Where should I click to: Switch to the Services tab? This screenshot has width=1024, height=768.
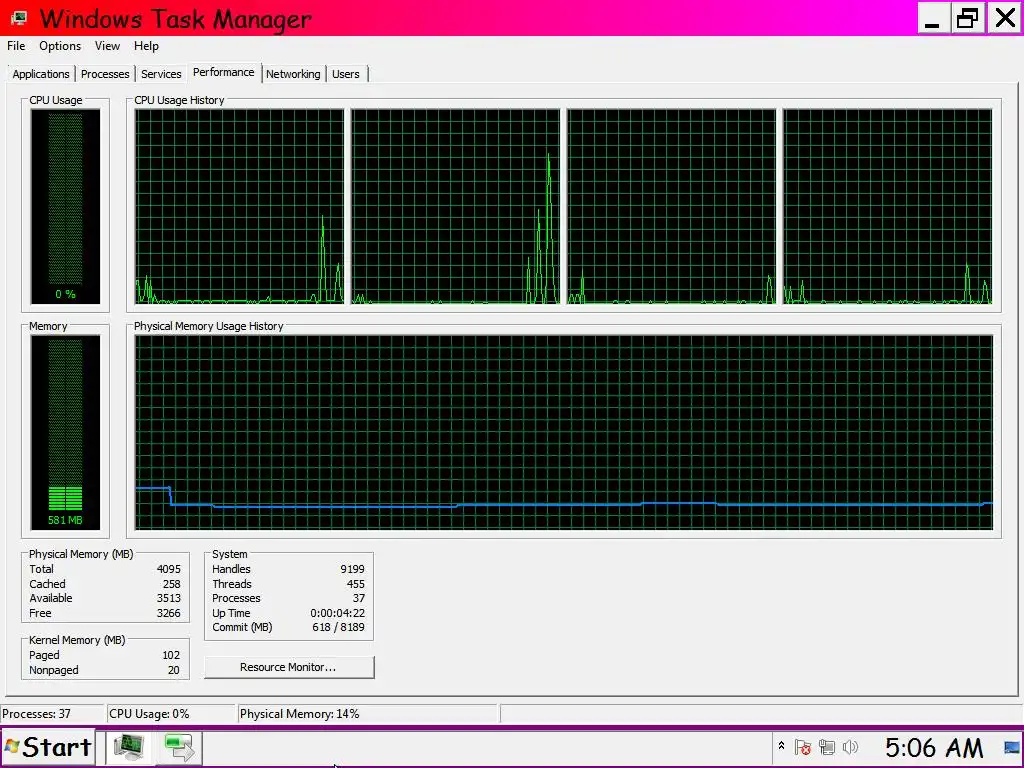pos(161,74)
